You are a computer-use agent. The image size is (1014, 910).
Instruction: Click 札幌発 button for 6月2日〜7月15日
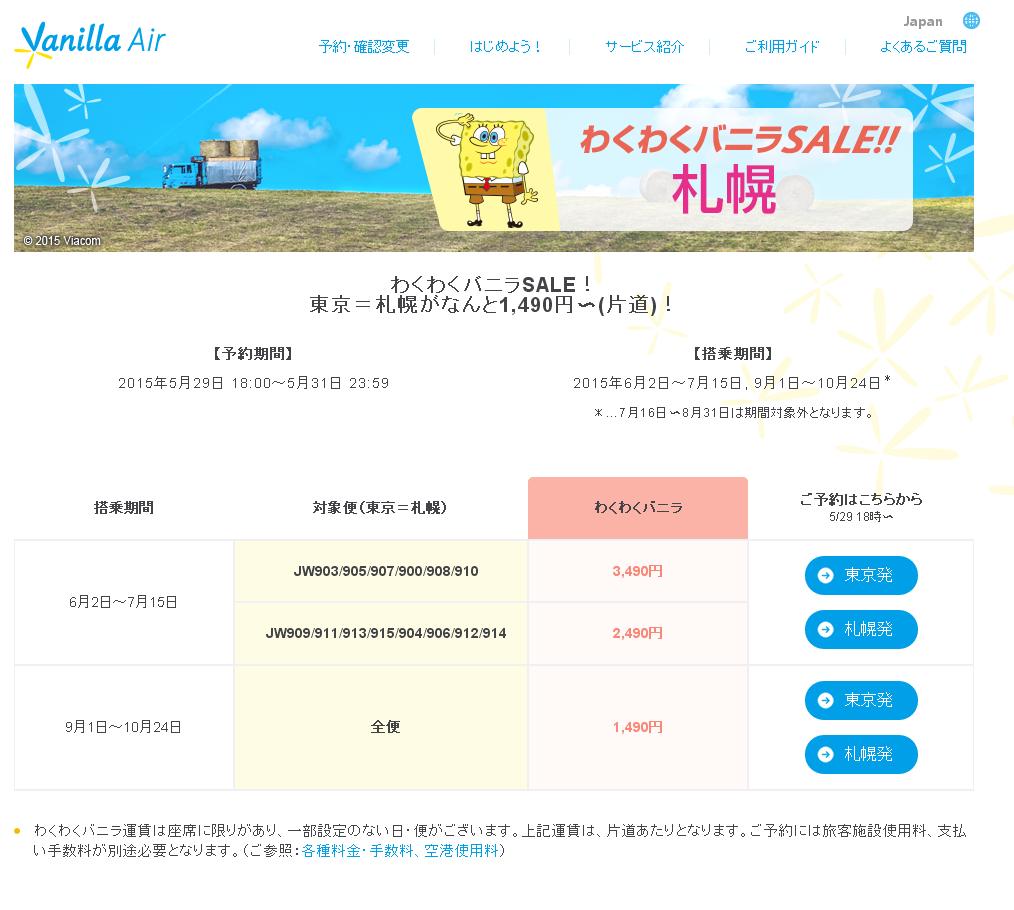[861, 629]
